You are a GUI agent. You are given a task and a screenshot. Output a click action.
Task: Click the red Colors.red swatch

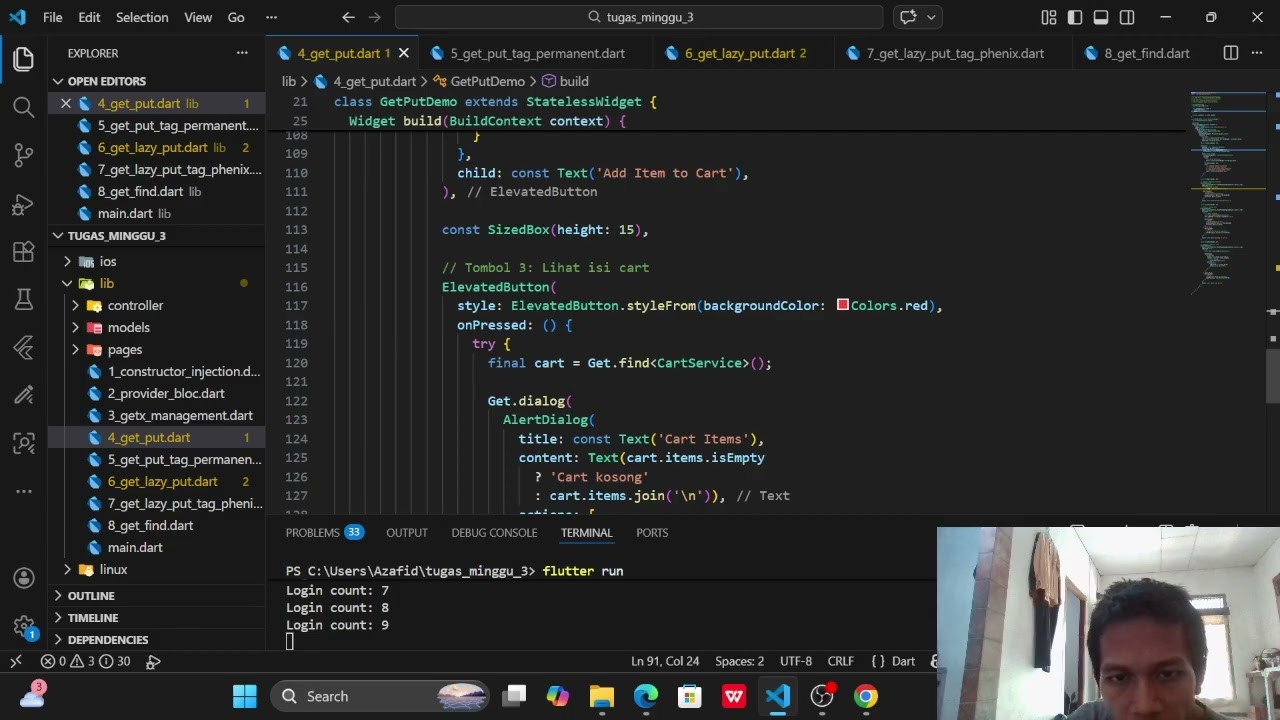click(843, 305)
